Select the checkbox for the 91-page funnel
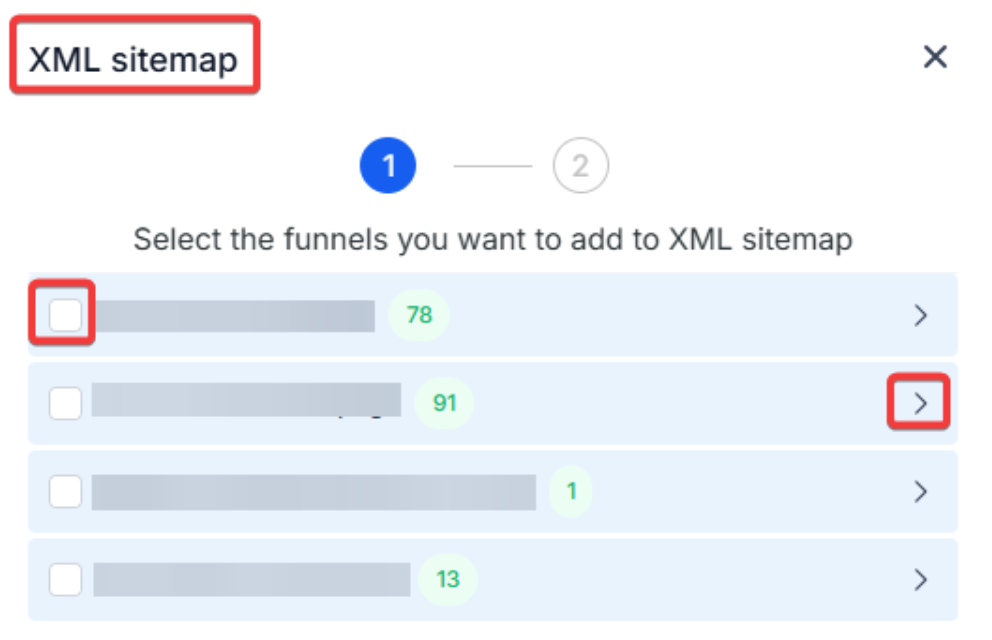The image size is (992, 640). point(66,403)
